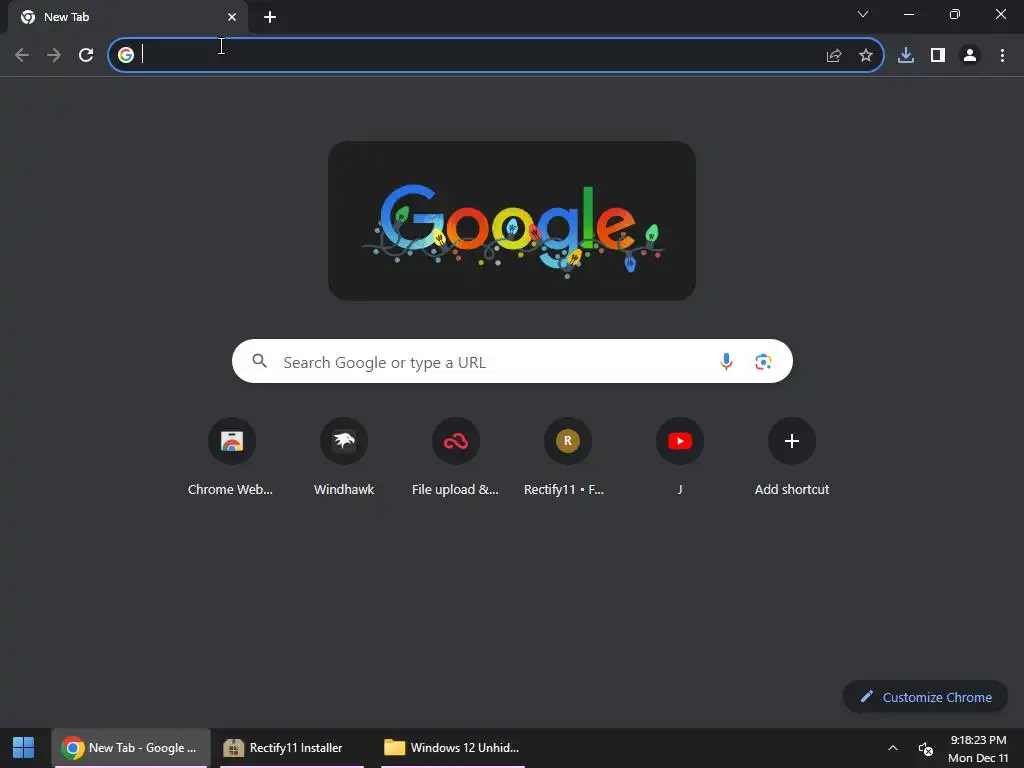Open the Chrome downloads icon
Viewport: 1024px width, 768px height.
(x=906, y=56)
